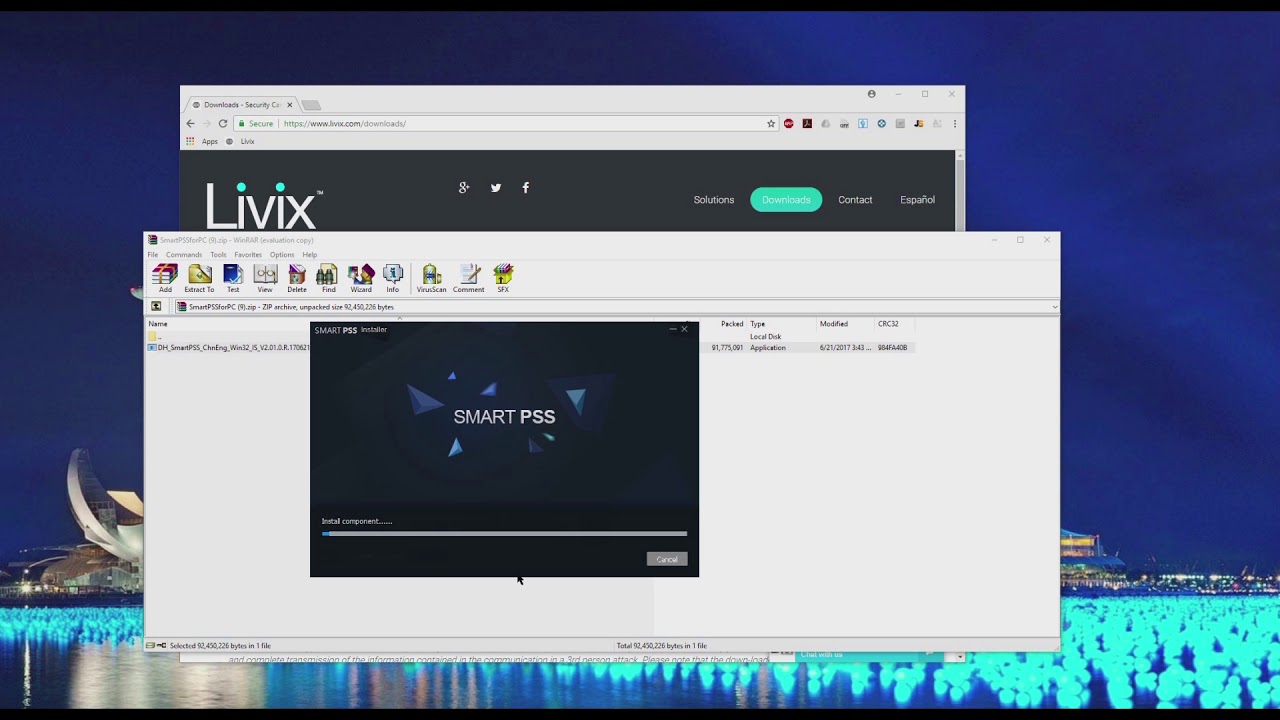The height and width of the screenshot is (720, 1280).
Task: Click the '984FA40B' CRC32 value
Action: pyautogui.click(x=892, y=348)
